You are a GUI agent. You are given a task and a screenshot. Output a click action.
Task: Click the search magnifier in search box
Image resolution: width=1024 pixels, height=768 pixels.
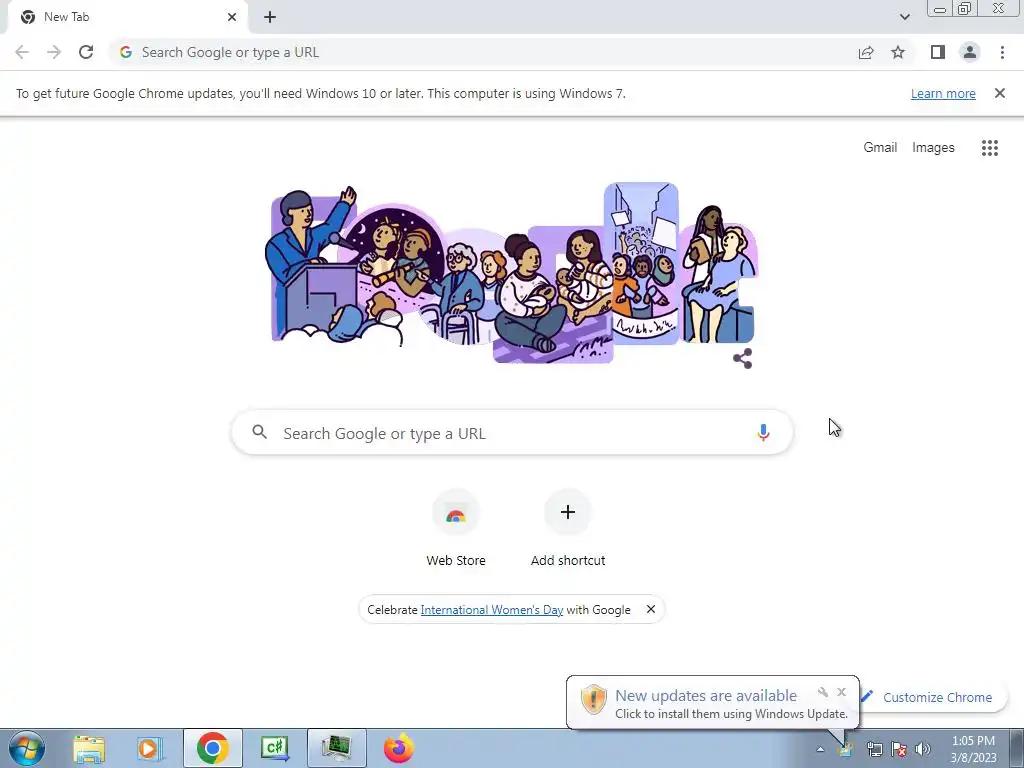click(259, 432)
